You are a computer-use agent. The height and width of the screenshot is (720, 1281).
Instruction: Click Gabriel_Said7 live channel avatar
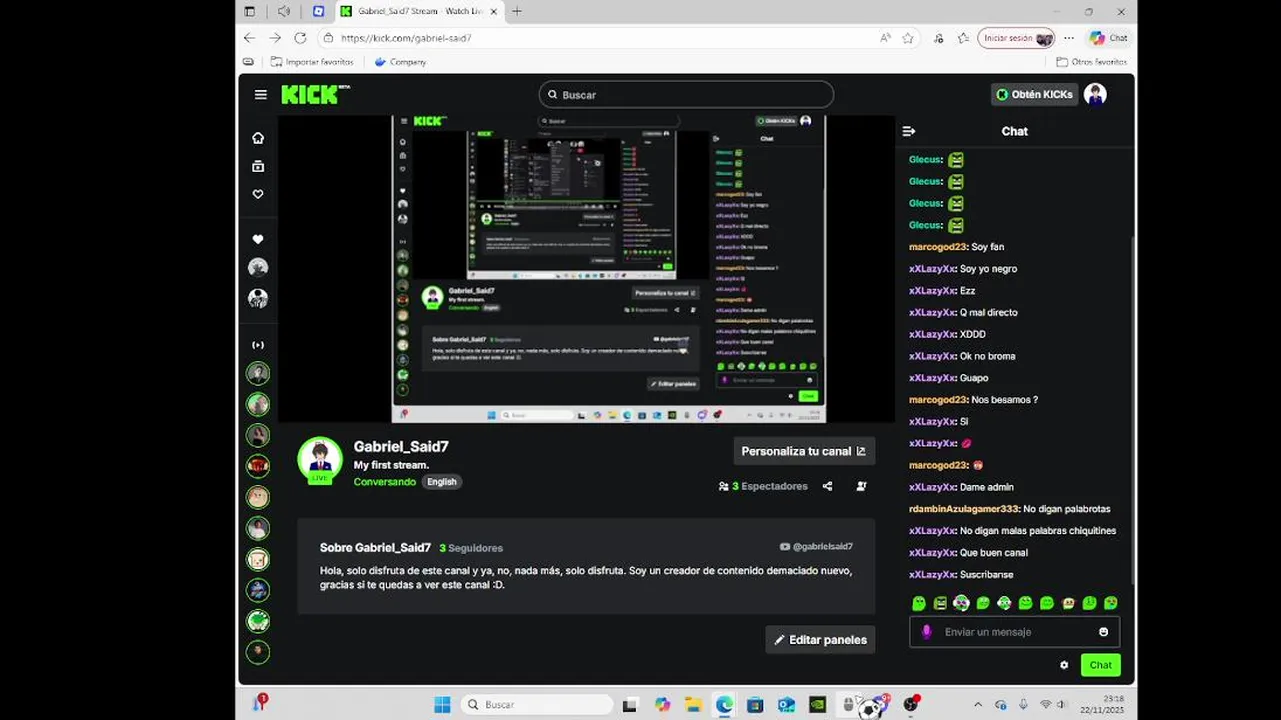[320, 460]
